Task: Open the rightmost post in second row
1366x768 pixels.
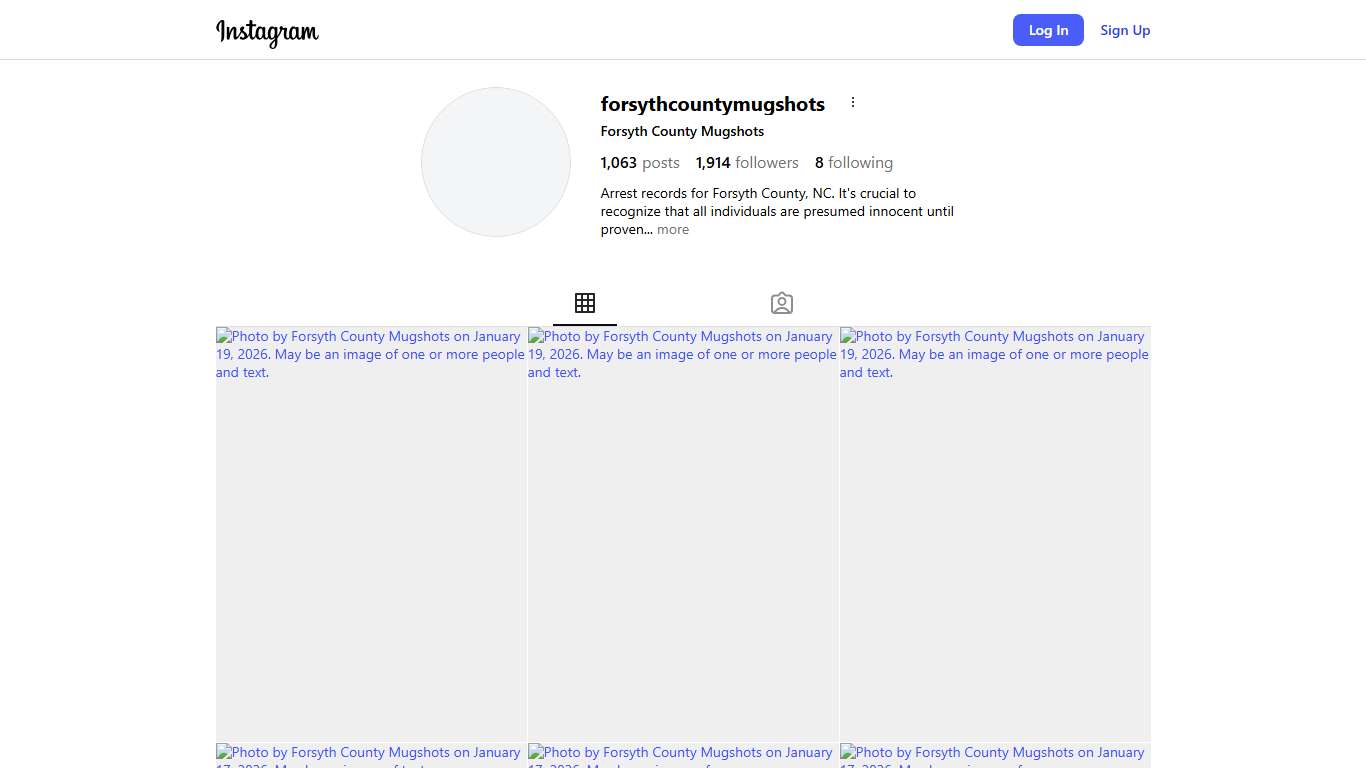Action: [995, 756]
